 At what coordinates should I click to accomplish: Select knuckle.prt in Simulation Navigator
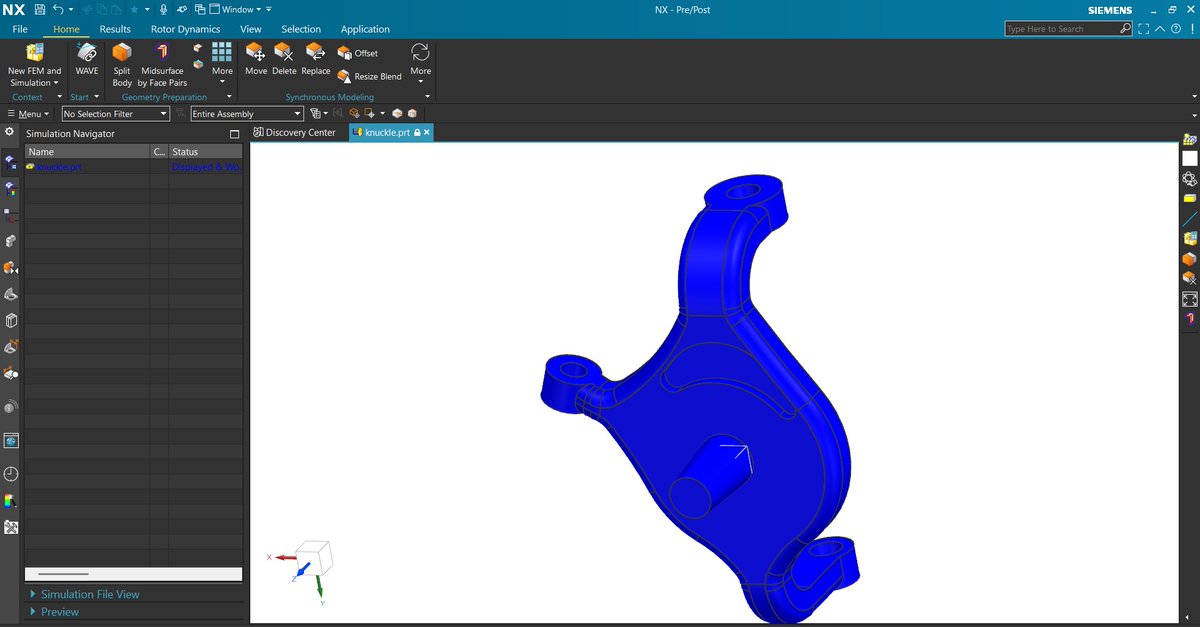pyautogui.click(x=58, y=167)
